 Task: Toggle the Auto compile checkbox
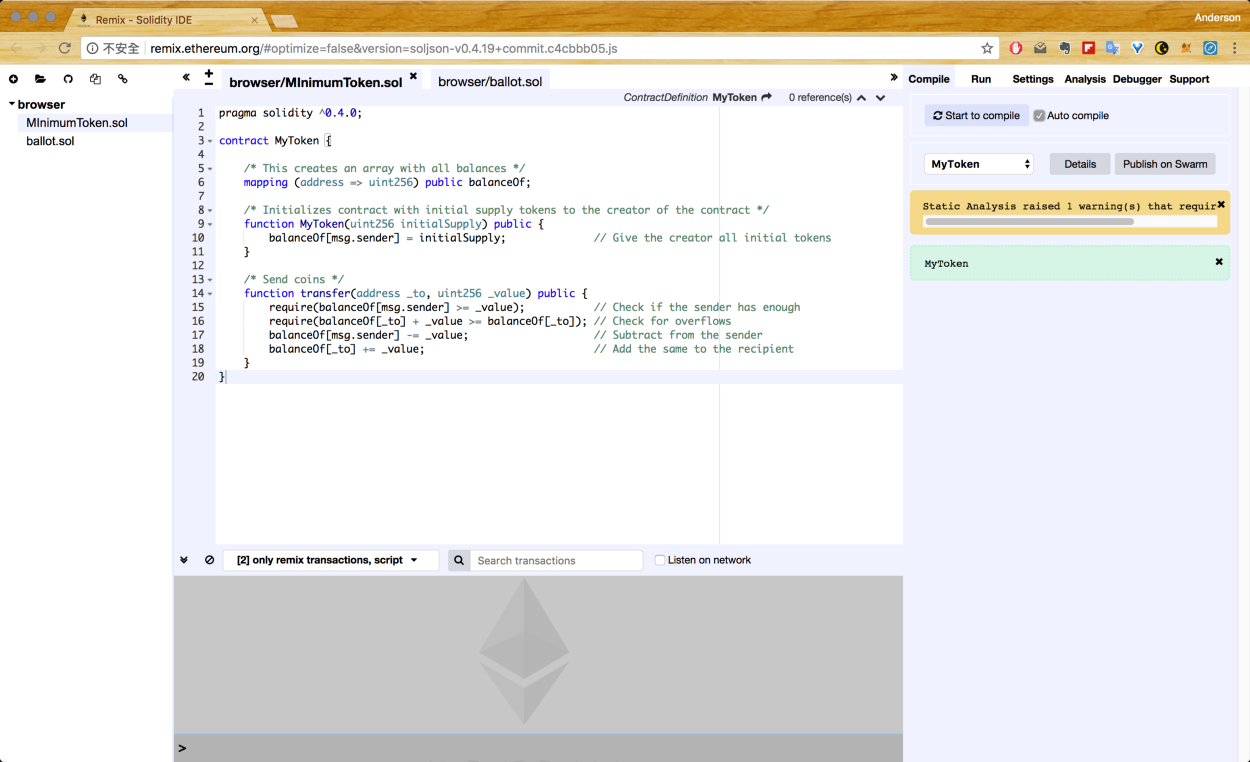point(1039,116)
